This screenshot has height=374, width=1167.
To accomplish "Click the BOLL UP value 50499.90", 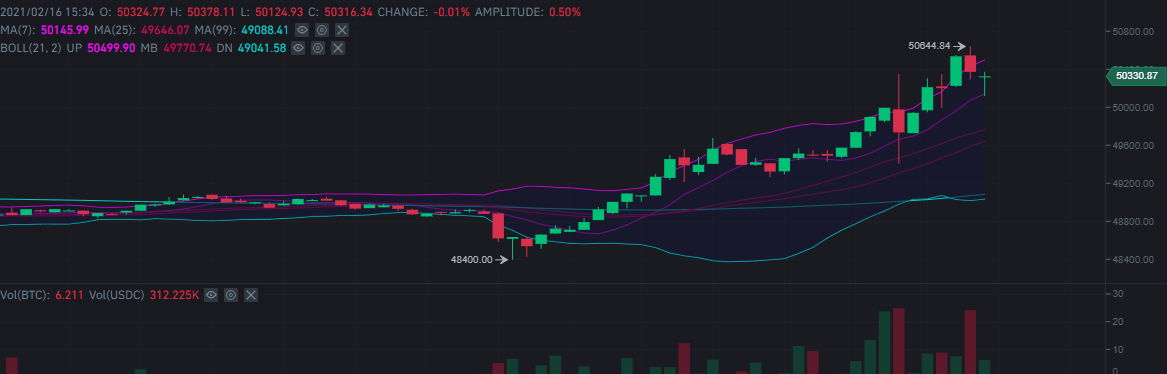I will coord(111,48).
